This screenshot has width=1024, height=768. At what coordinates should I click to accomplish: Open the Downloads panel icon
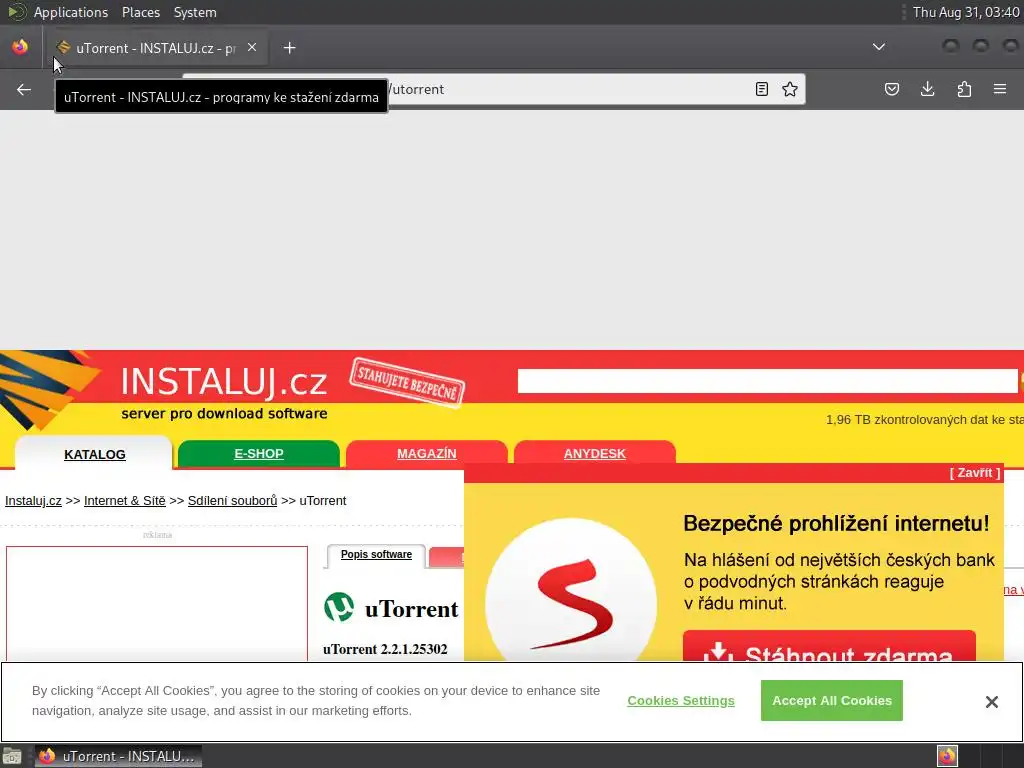click(x=927, y=89)
